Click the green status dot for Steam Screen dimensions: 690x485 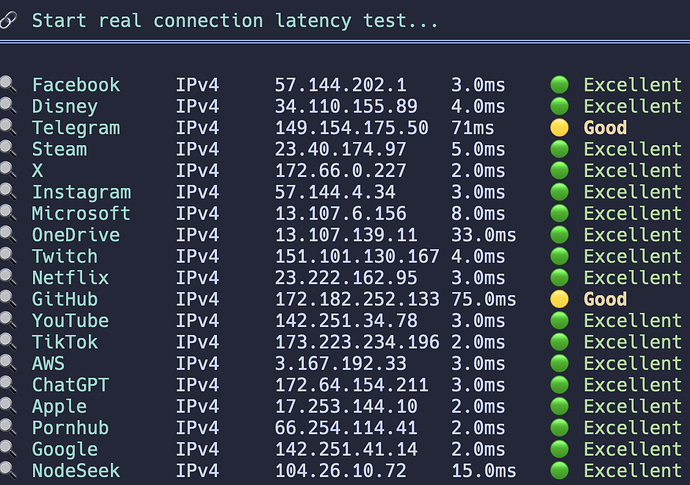(x=559, y=149)
